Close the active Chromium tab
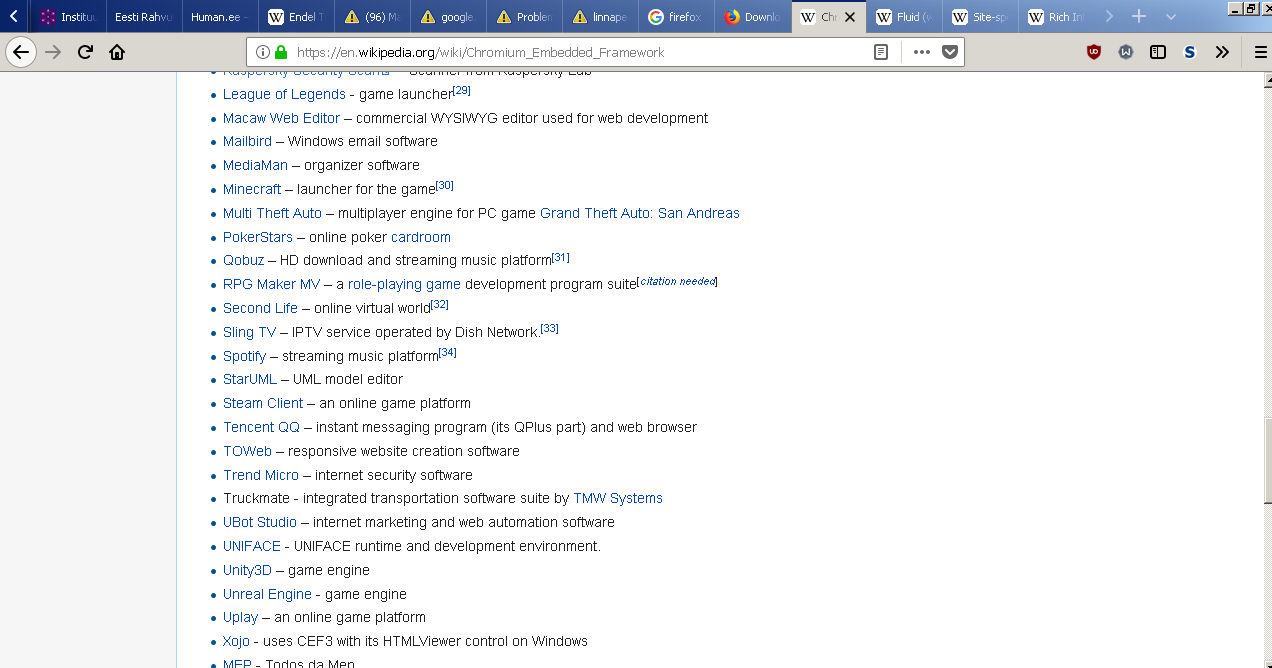Viewport: 1272px width, 668px height. (x=850, y=17)
